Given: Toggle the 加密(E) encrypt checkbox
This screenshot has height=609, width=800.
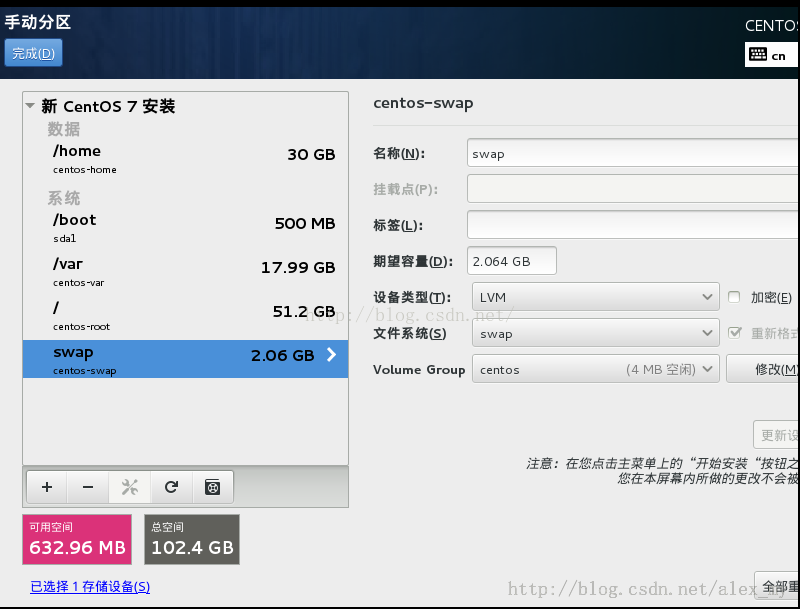Looking at the screenshot, I should [734, 297].
